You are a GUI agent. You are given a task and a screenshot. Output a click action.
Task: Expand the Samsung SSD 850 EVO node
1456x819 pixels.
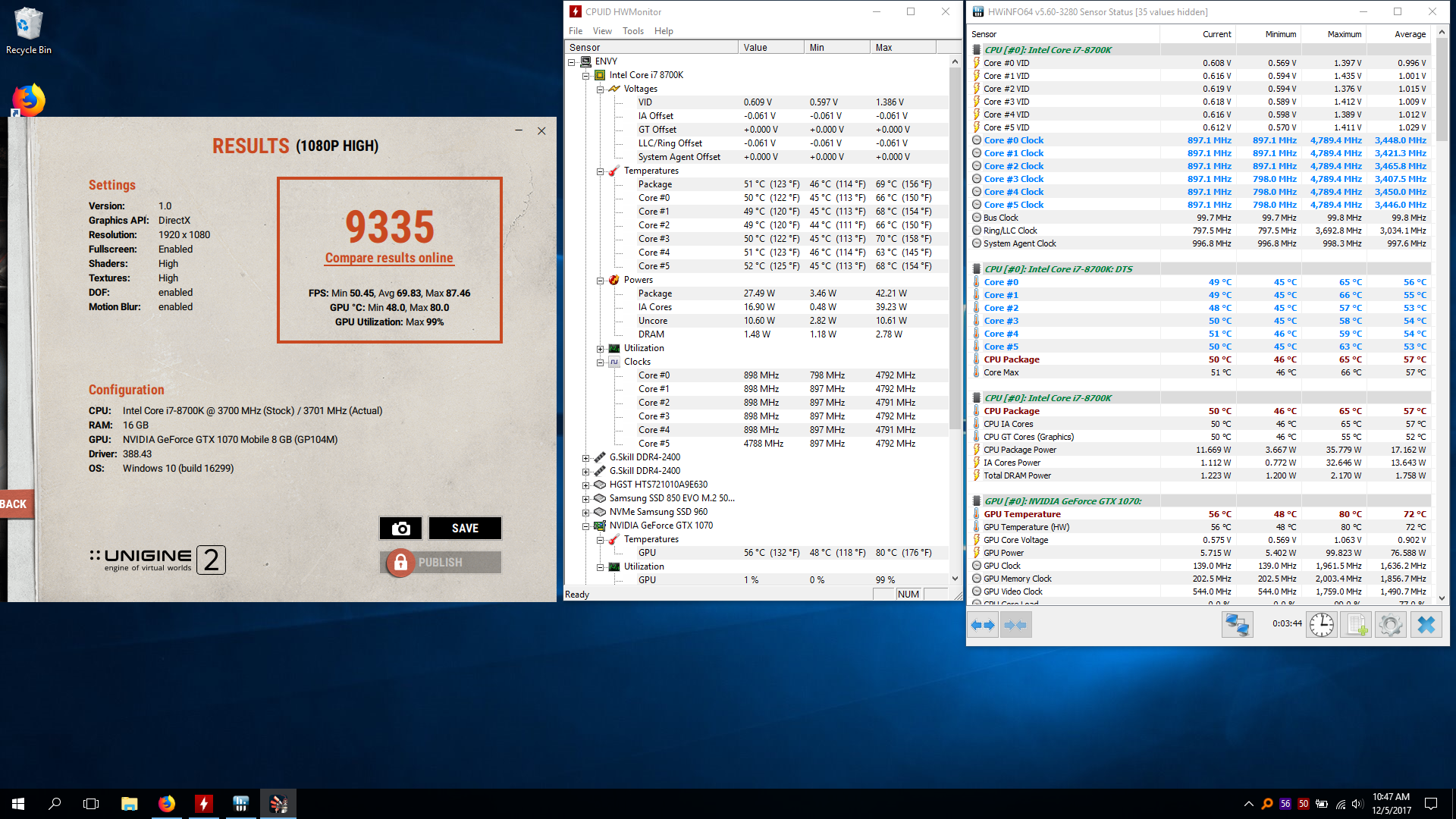click(x=585, y=498)
